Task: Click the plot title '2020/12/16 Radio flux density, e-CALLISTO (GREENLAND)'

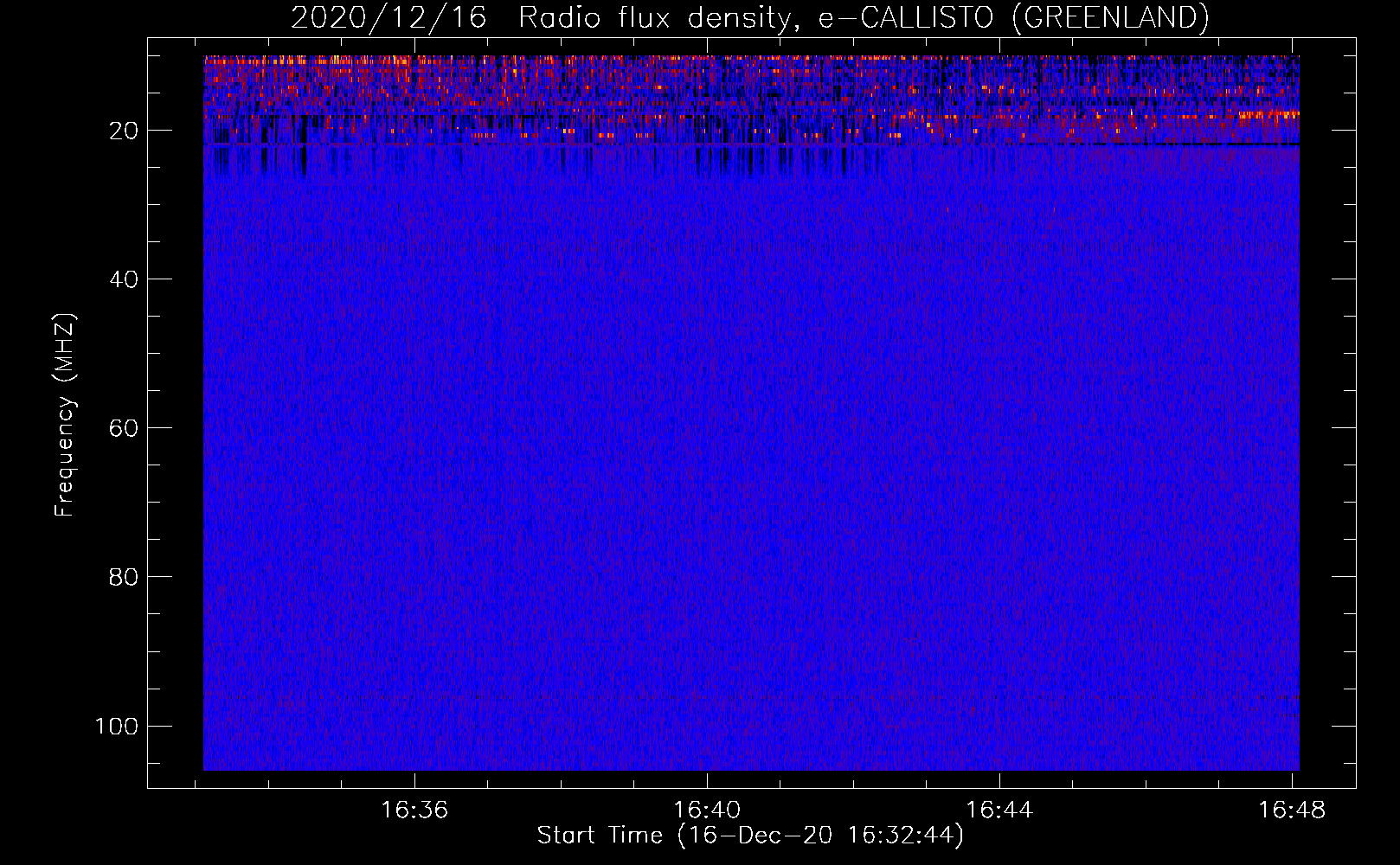Action: click(749, 17)
